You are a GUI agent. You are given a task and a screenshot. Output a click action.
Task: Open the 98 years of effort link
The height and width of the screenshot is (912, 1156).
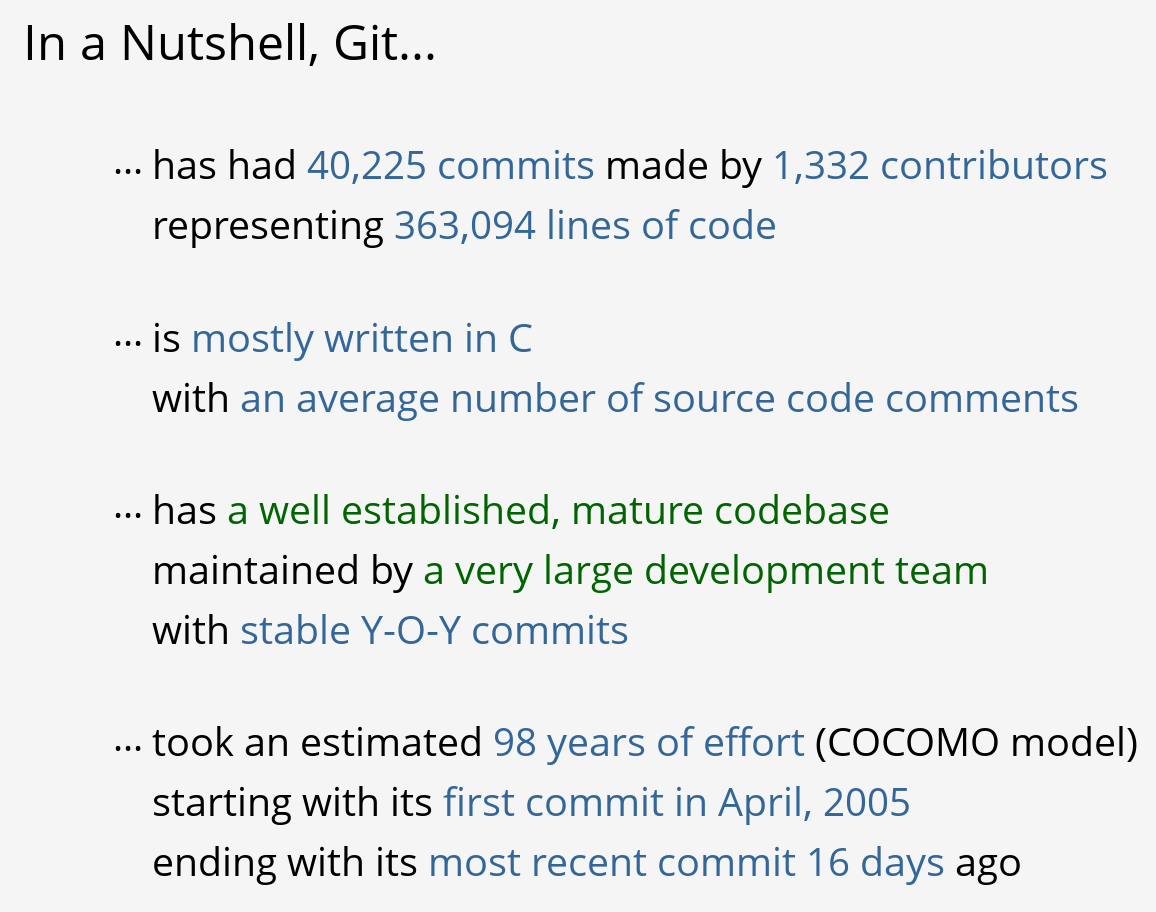[x=648, y=743]
